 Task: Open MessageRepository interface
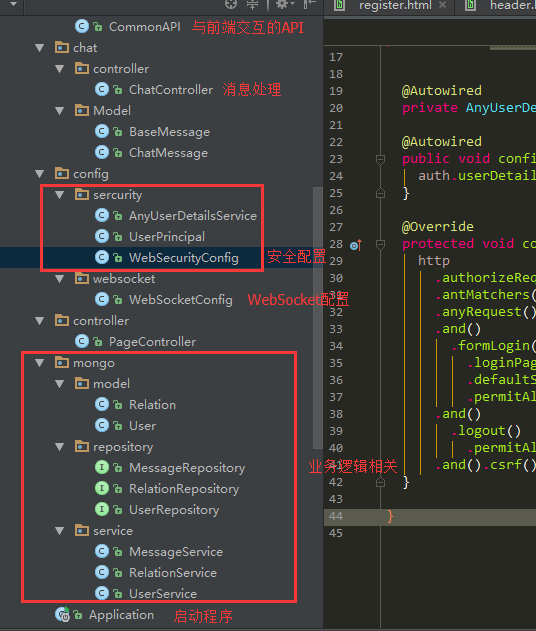[x=187, y=468]
